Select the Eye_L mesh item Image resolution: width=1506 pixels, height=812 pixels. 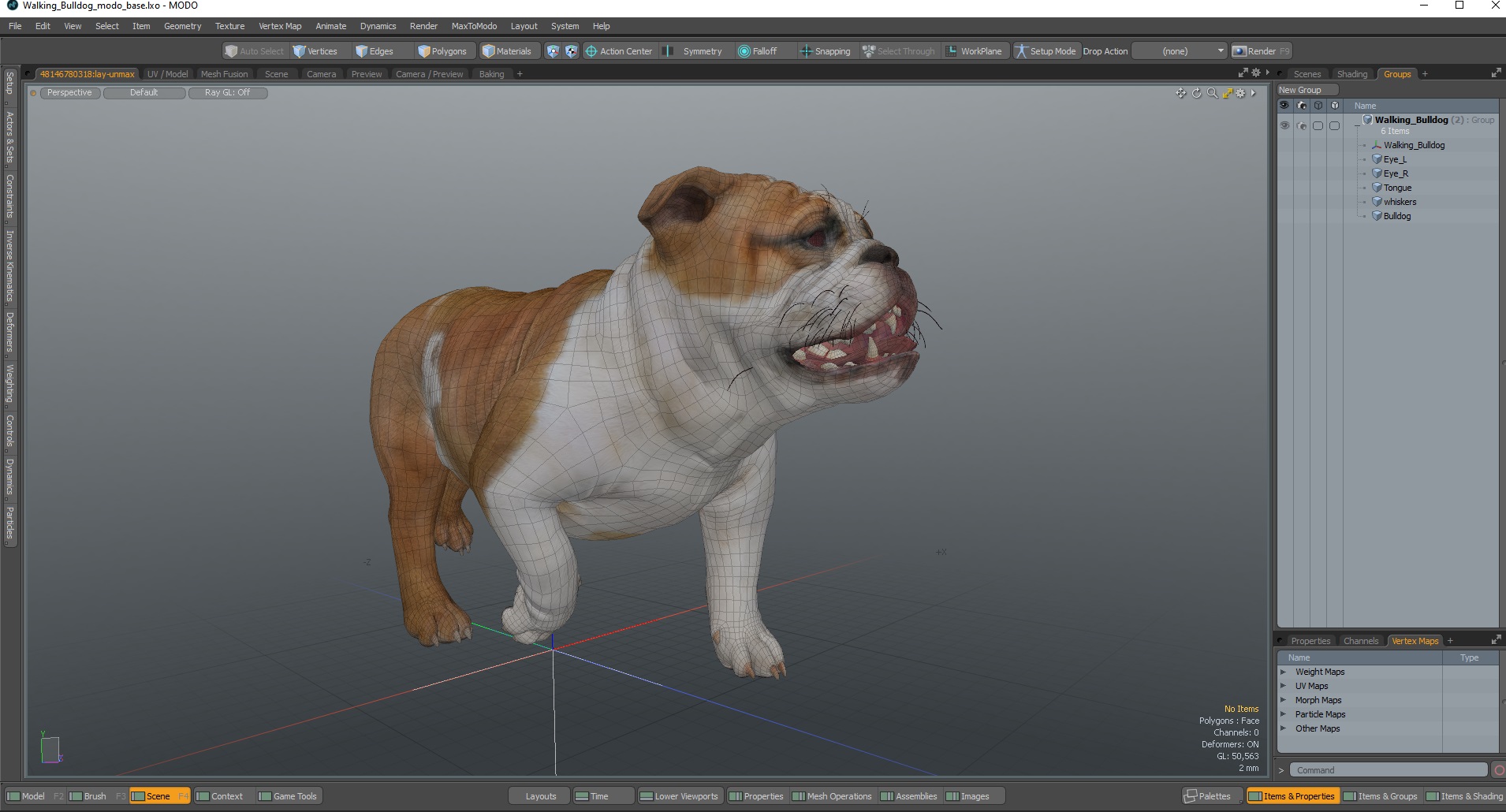click(1394, 159)
